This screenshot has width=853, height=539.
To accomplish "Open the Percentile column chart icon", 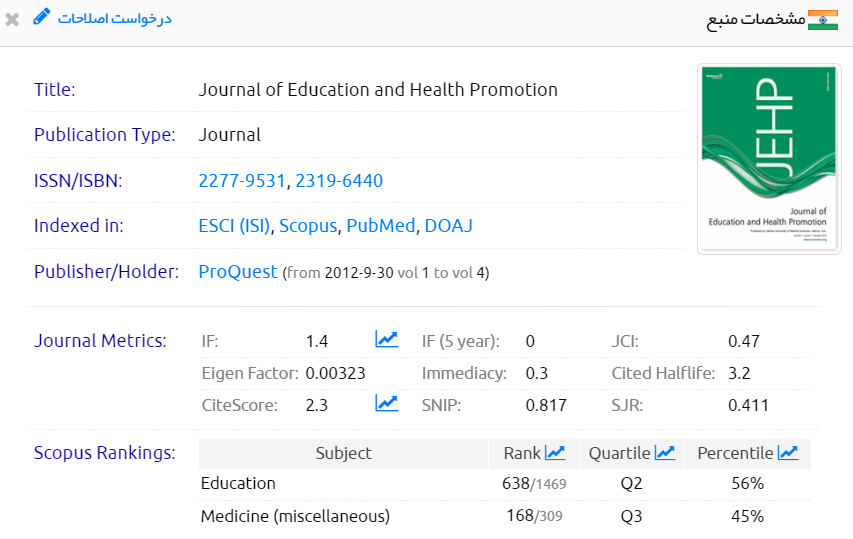I will (788, 453).
